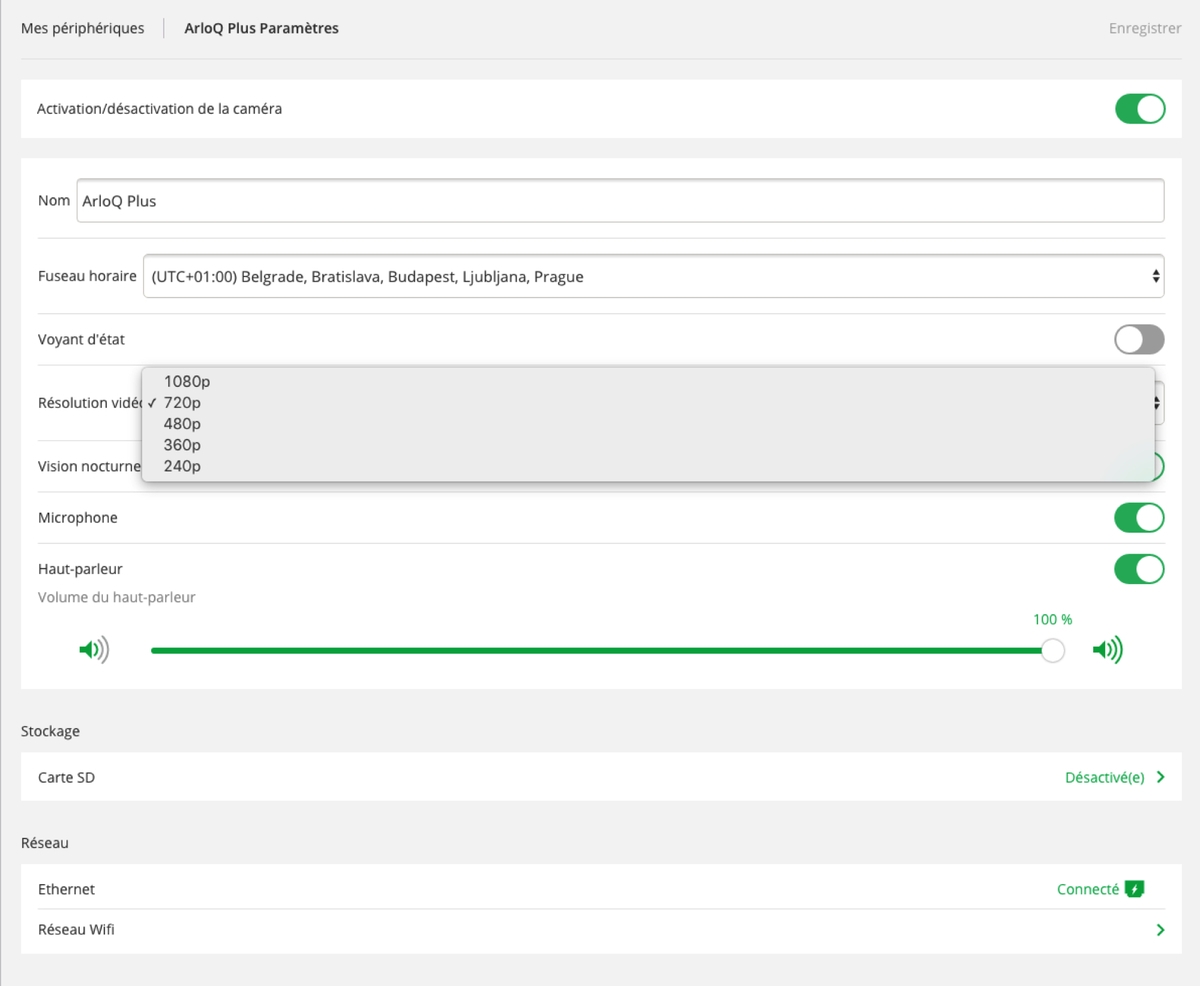Click the Microphone label
This screenshot has height=986, width=1200.
point(78,518)
